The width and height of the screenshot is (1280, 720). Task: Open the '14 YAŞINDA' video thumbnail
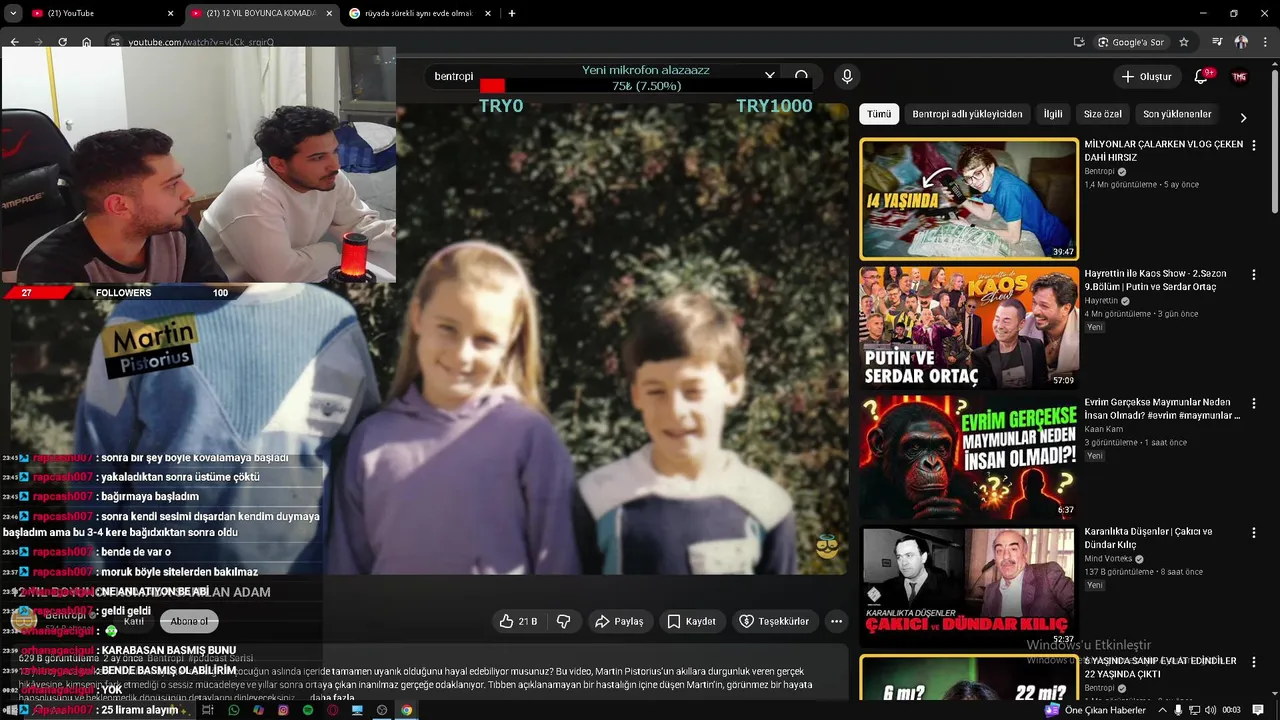969,199
